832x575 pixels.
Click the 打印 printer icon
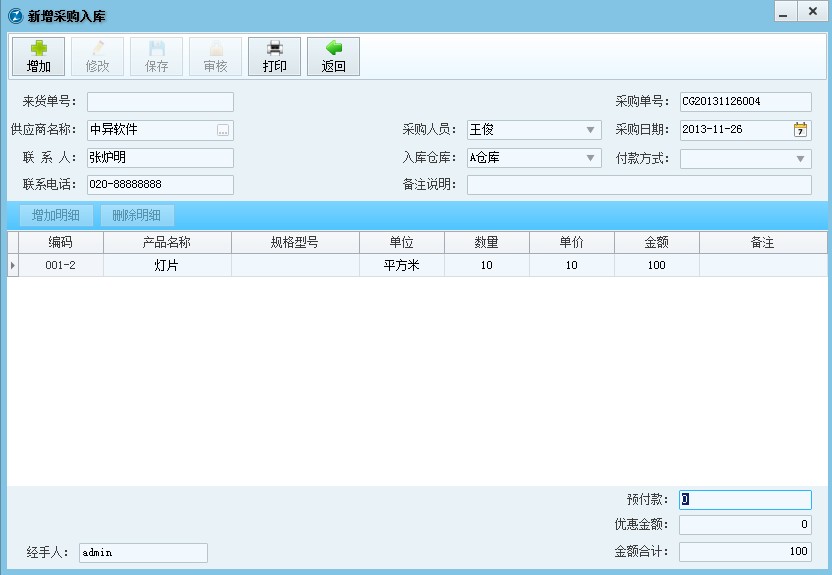click(274, 56)
